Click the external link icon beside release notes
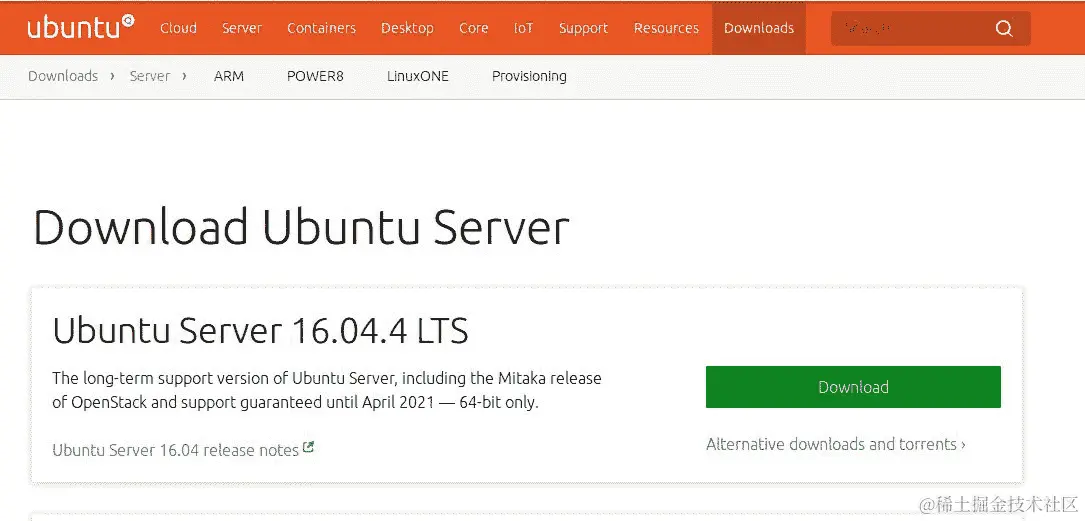The height and width of the screenshot is (521, 1085). point(309,448)
